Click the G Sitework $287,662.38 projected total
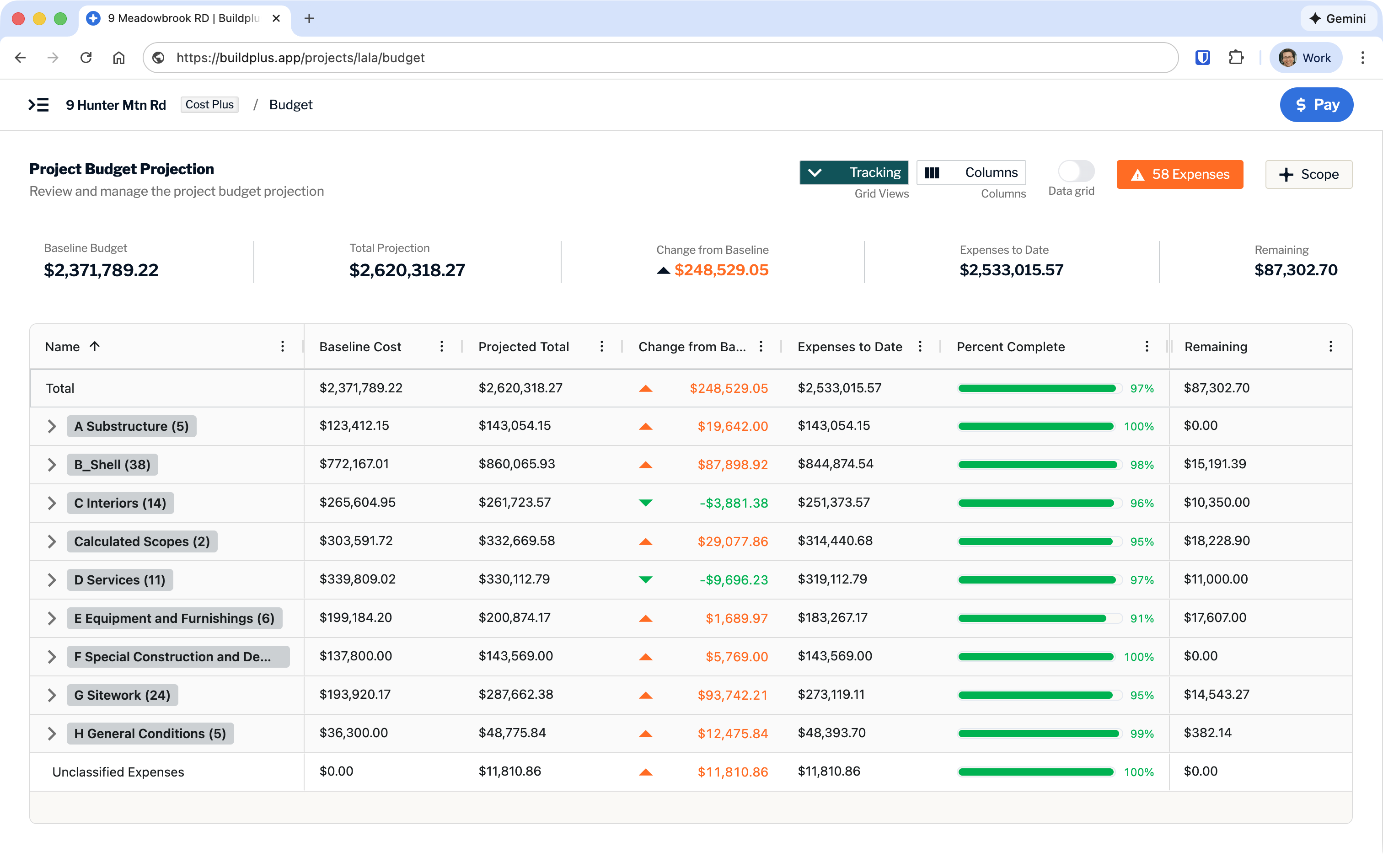The image size is (1383, 868). tap(515, 694)
